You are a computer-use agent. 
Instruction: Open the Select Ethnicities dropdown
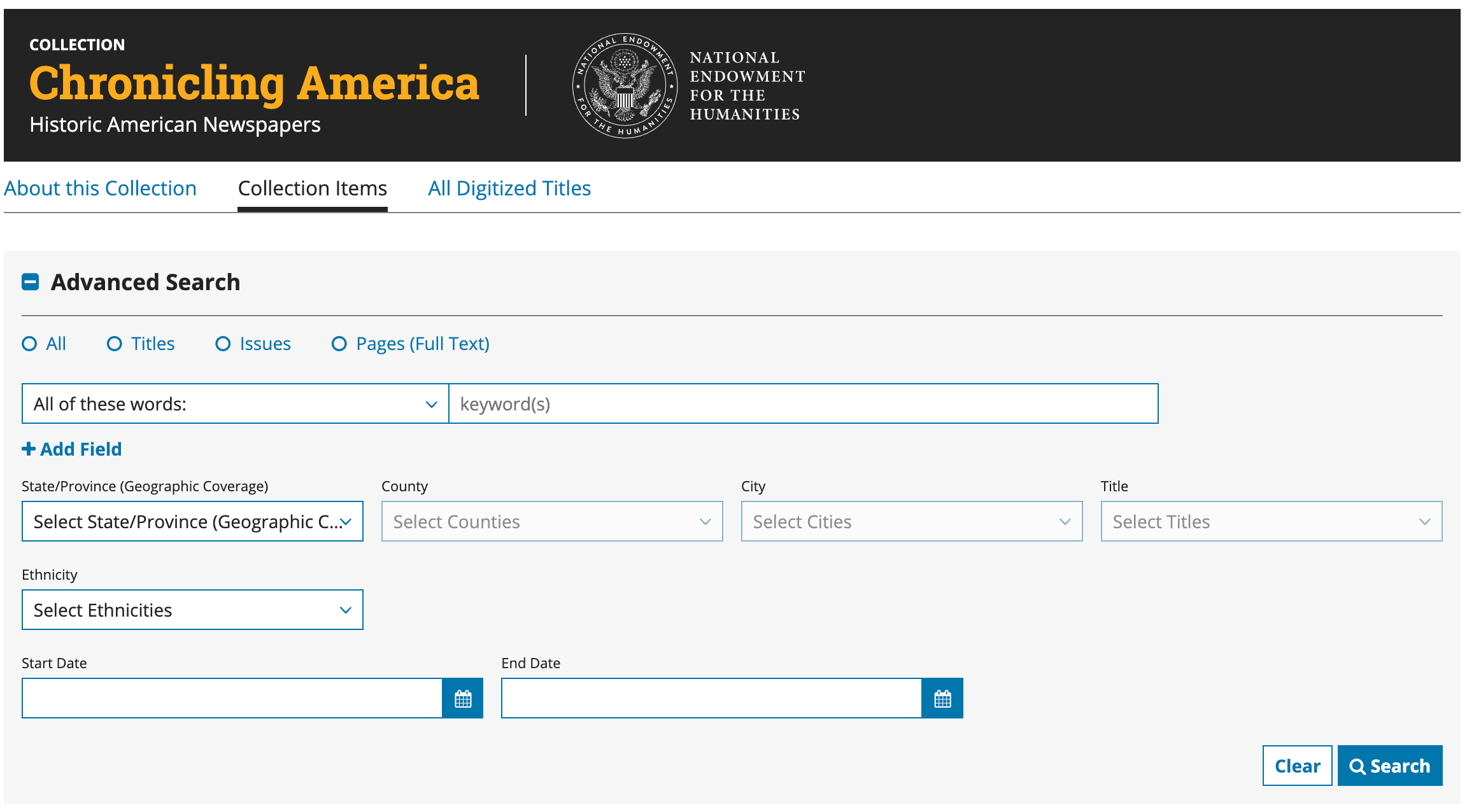tap(192, 610)
